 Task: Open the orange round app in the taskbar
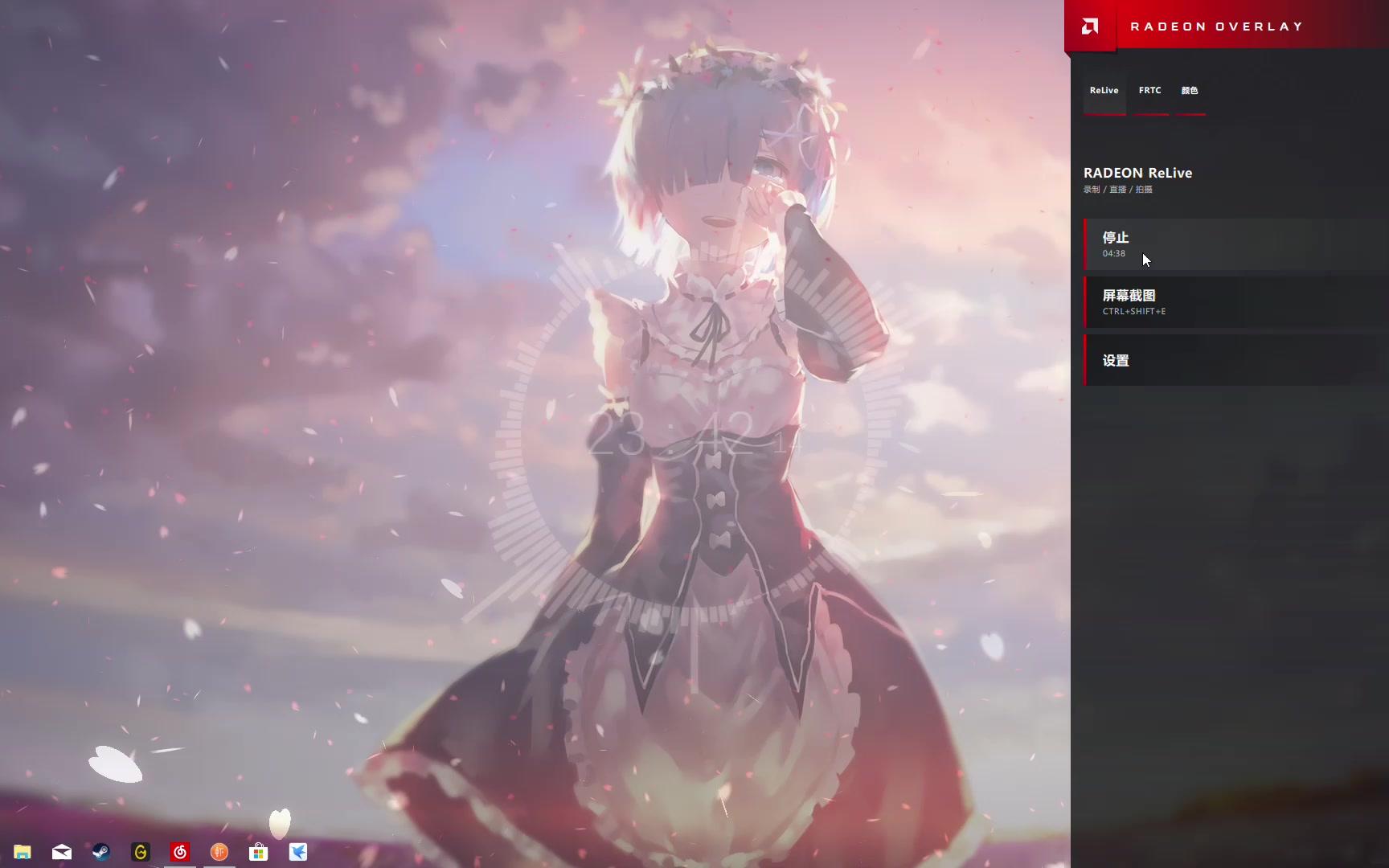[x=219, y=852]
